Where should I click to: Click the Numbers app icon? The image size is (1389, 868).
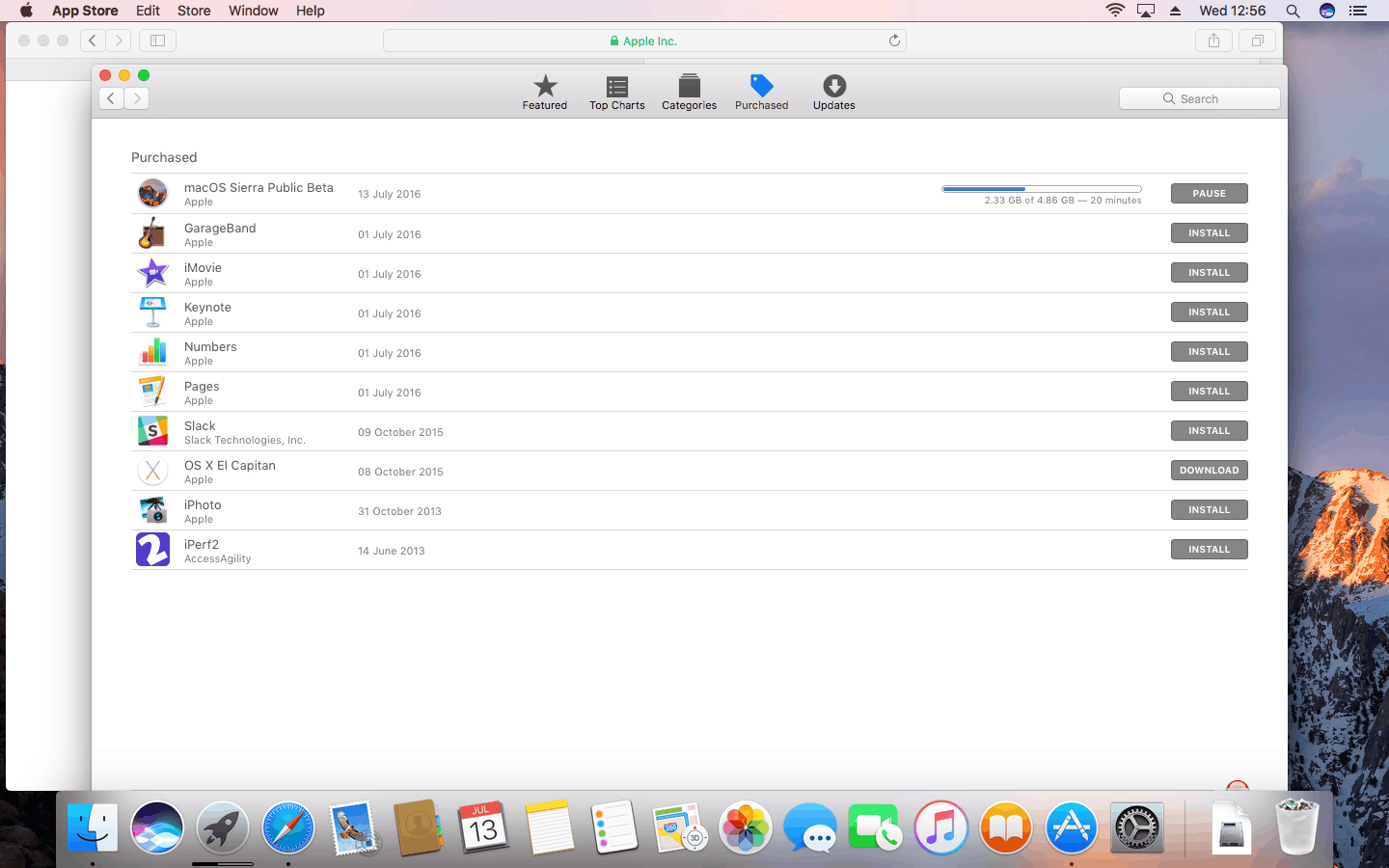tap(152, 352)
